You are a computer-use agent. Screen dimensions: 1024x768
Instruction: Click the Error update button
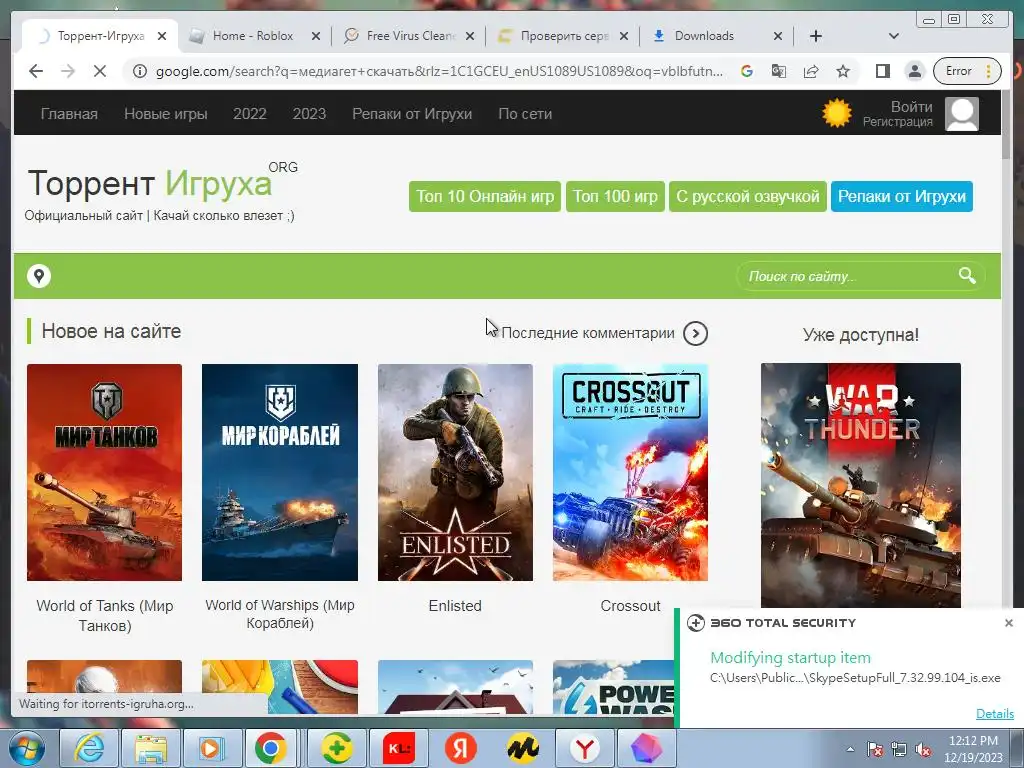pyautogui.click(x=966, y=71)
